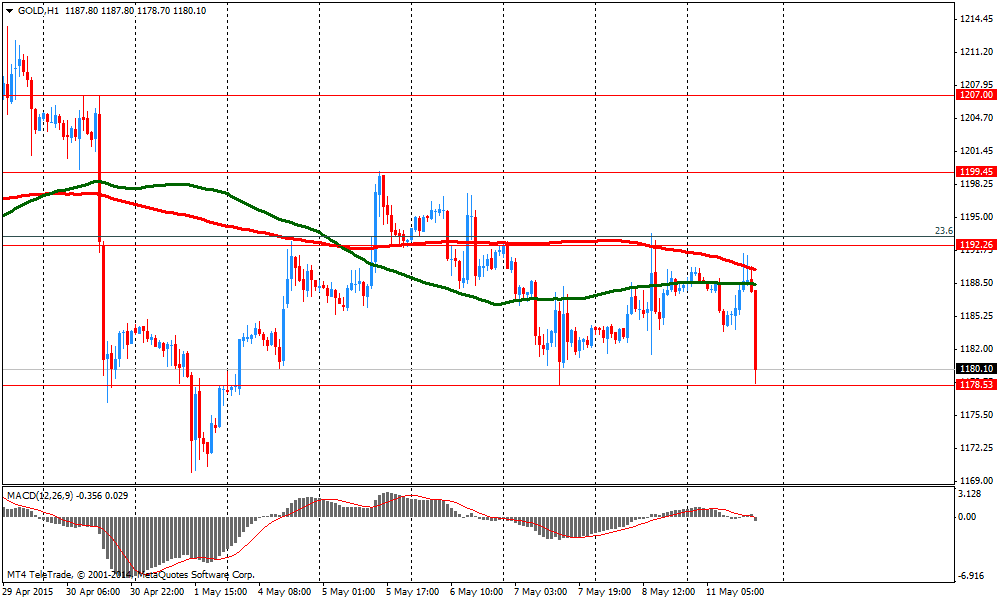Click the 1178.53 red price level label

coord(976,385)
